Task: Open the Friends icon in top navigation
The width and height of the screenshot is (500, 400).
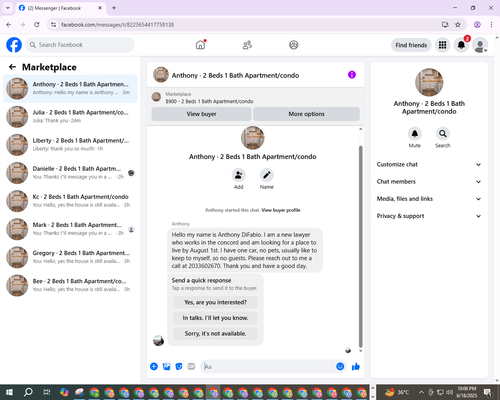Action: 247,45
